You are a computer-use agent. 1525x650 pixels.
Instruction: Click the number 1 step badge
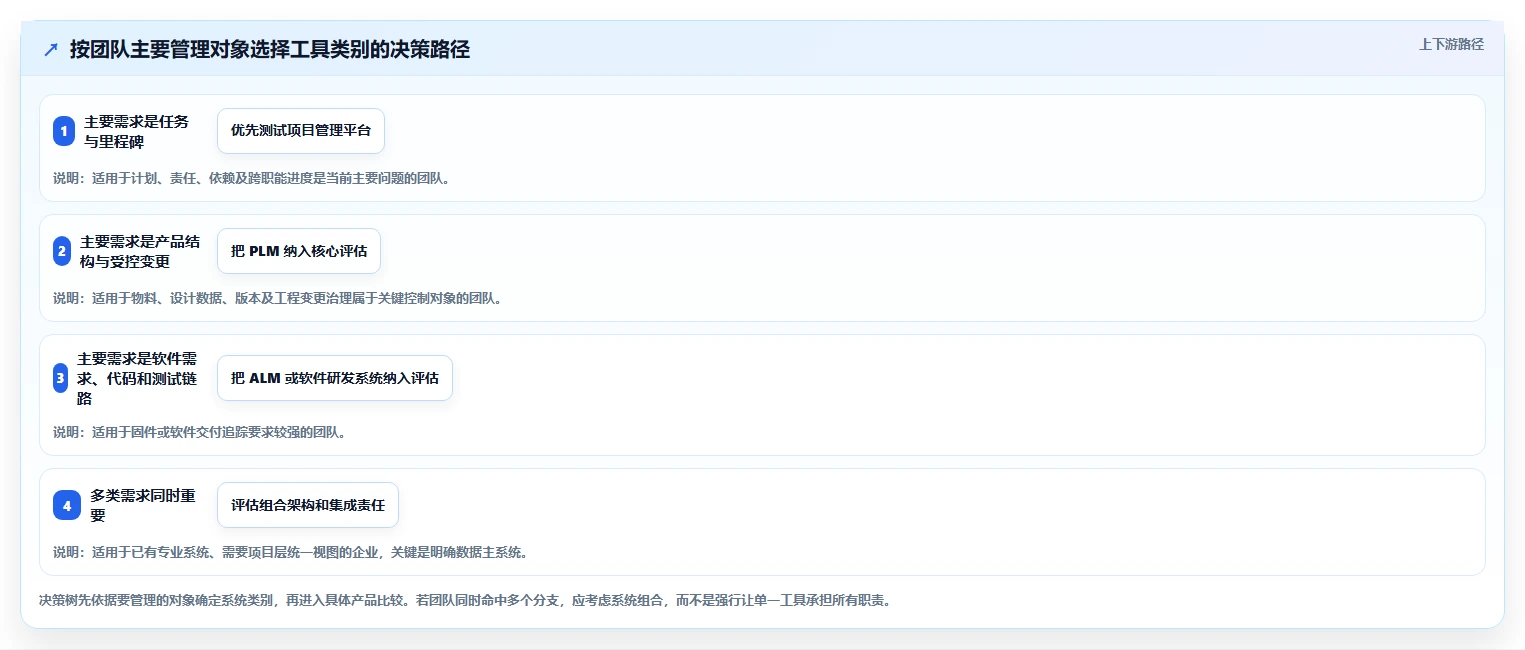coord(64,131)
